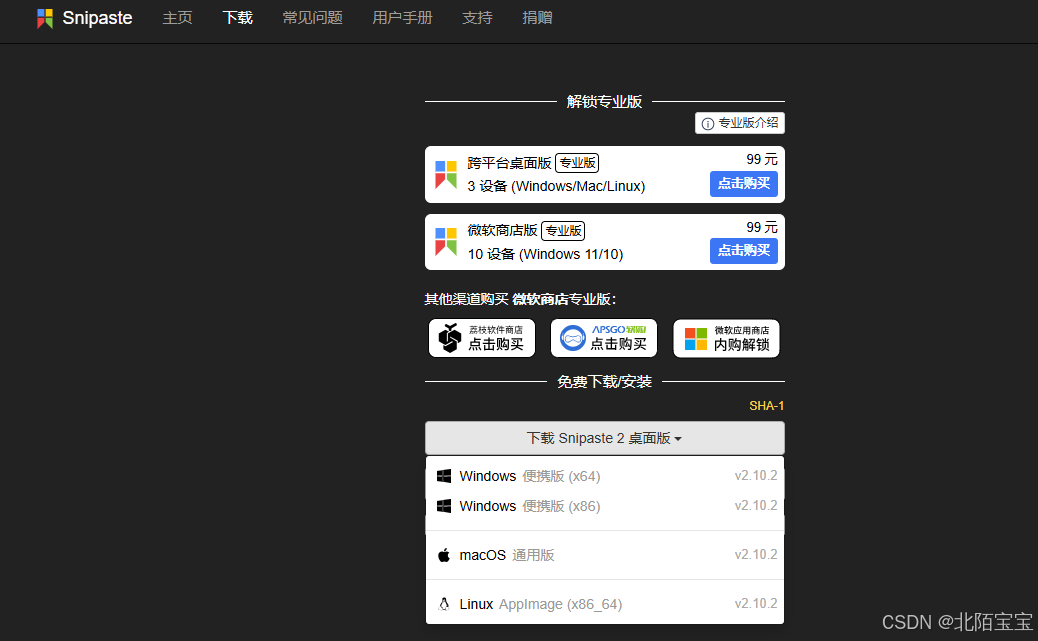Click v2.10.2 in Linux row
Image resolution: width=1038 pixels, height=641 pixels.
[756, 603]
